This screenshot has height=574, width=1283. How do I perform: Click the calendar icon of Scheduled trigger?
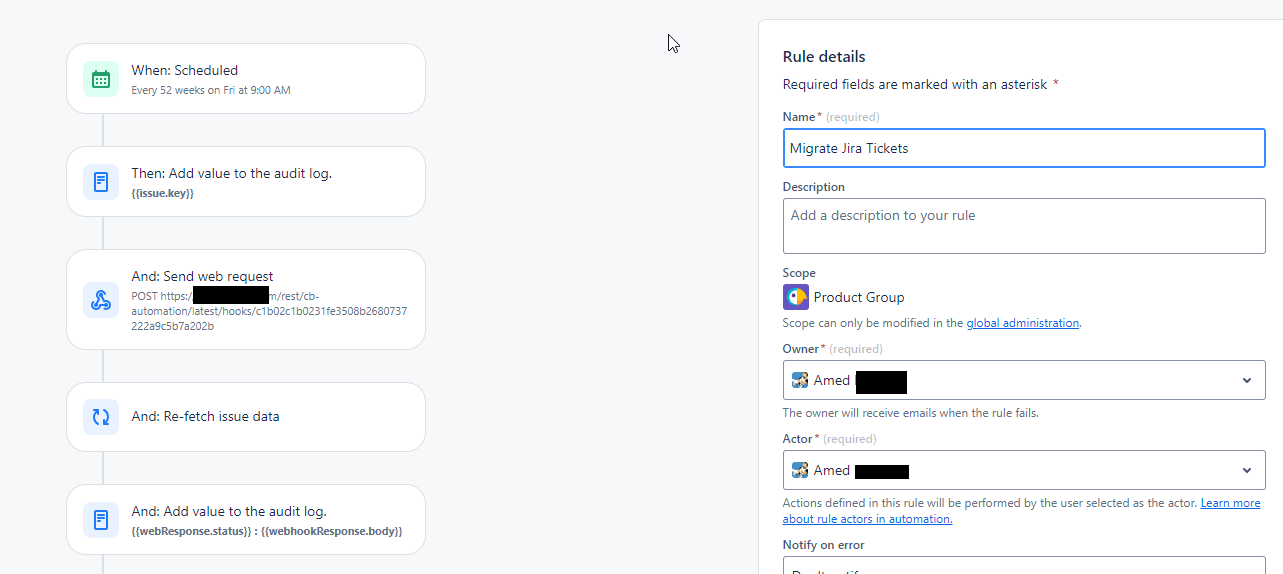point(101,79)
